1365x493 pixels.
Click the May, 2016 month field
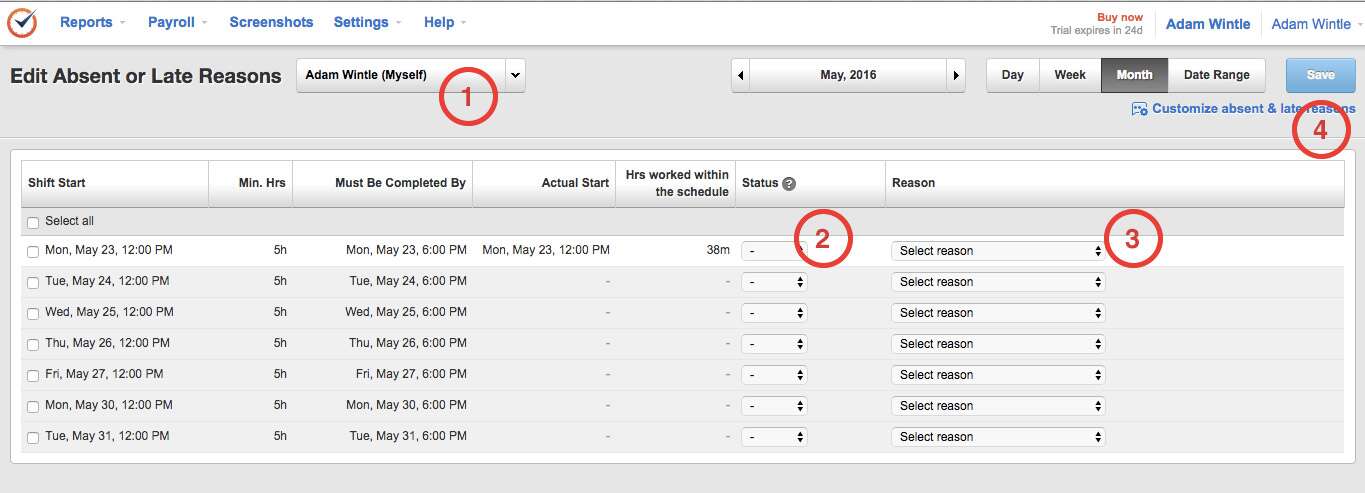coord(848,75)
